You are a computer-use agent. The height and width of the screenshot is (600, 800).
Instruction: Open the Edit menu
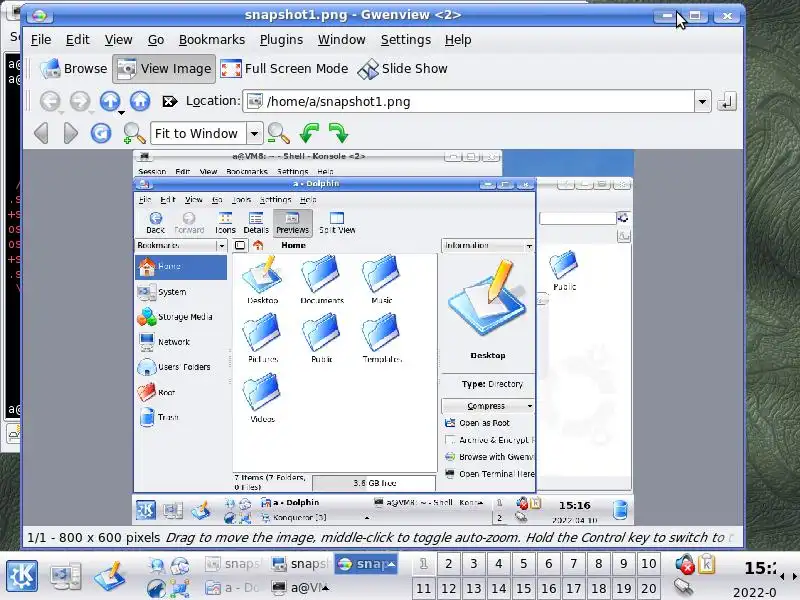coord(78,40)
